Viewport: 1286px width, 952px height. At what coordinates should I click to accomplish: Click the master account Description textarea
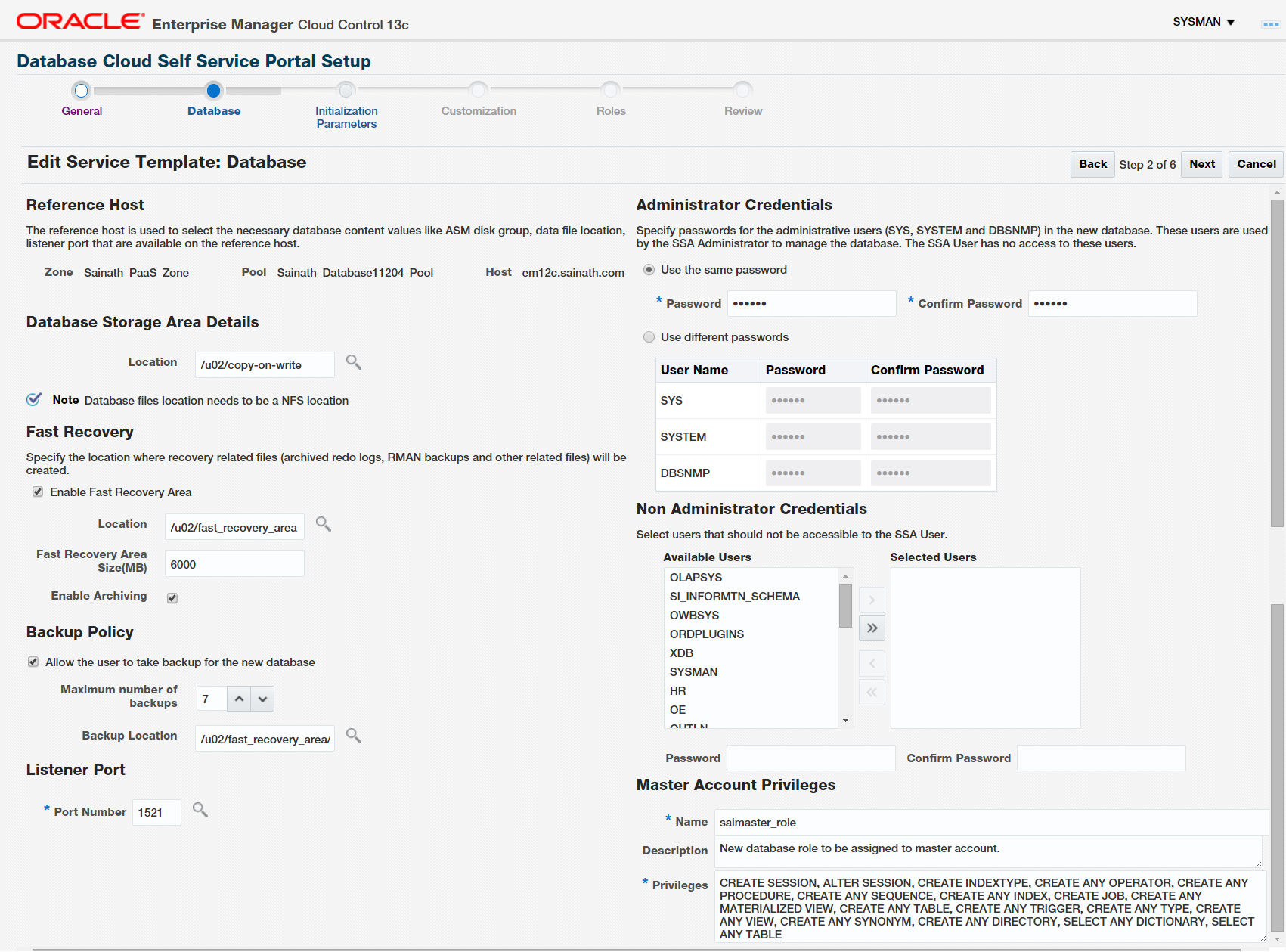click(988, 852)
